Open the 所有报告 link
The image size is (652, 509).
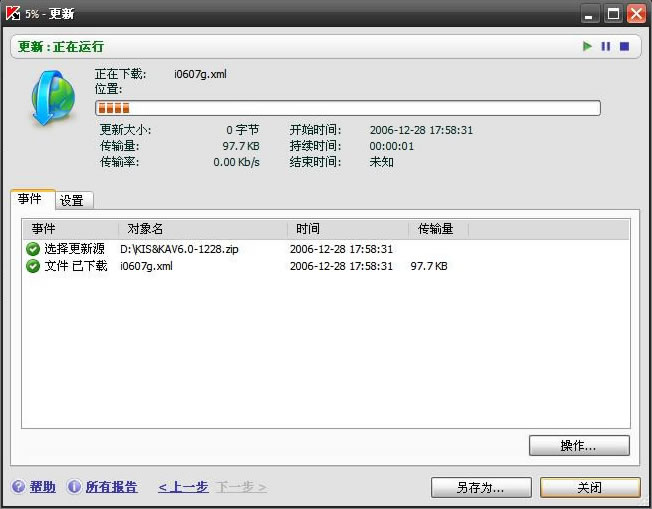pyautogui.click(x=111, y=487)
